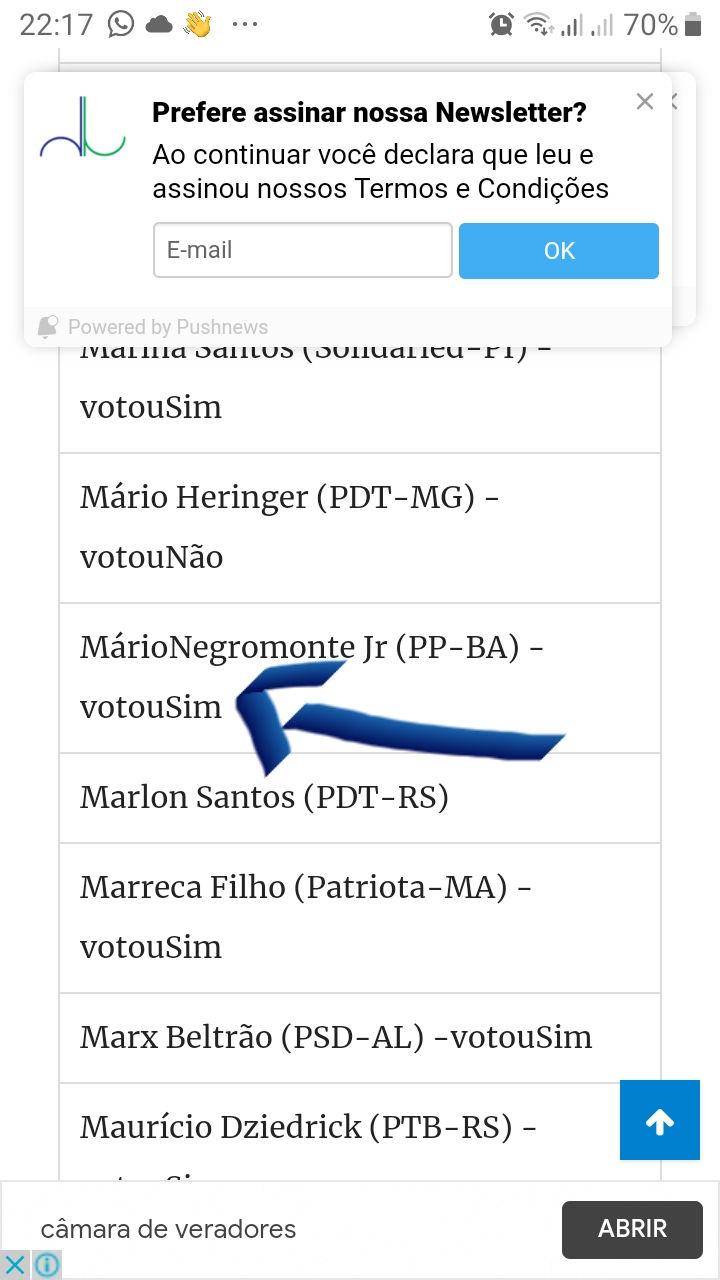
Task: Tap the scroll-to-top arrow button
Action: tap(659, 1120)
